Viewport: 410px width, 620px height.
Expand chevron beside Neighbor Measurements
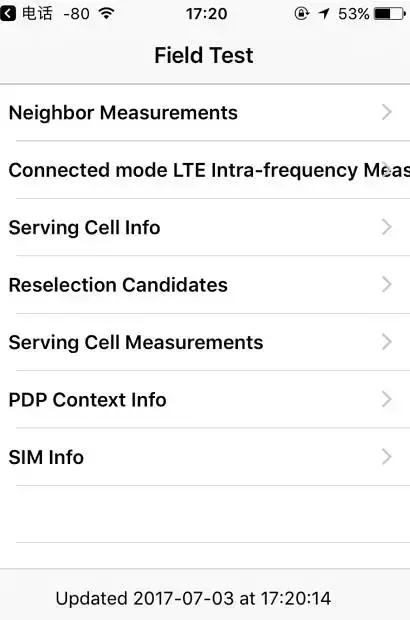coord(387,112)
